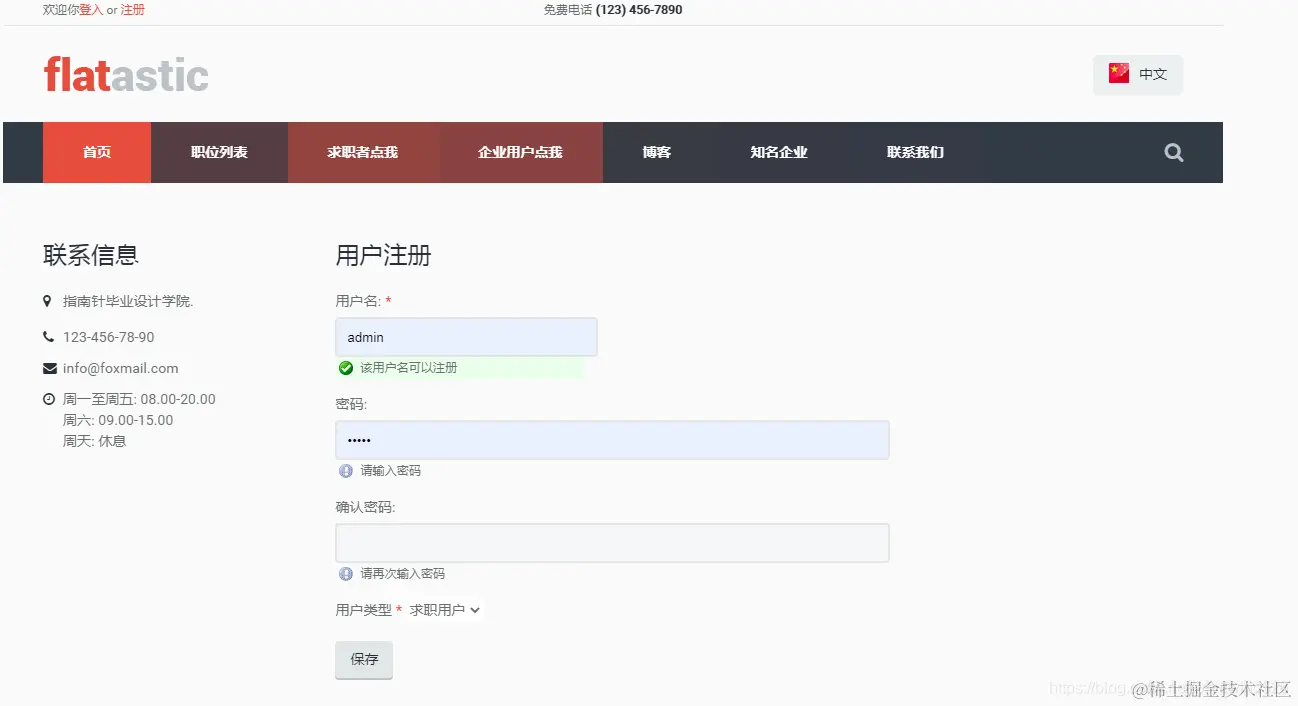Open the 知名企业 menu item
Screen dimensions: 1298x706
pyautogui.click(x=779, y=152)
